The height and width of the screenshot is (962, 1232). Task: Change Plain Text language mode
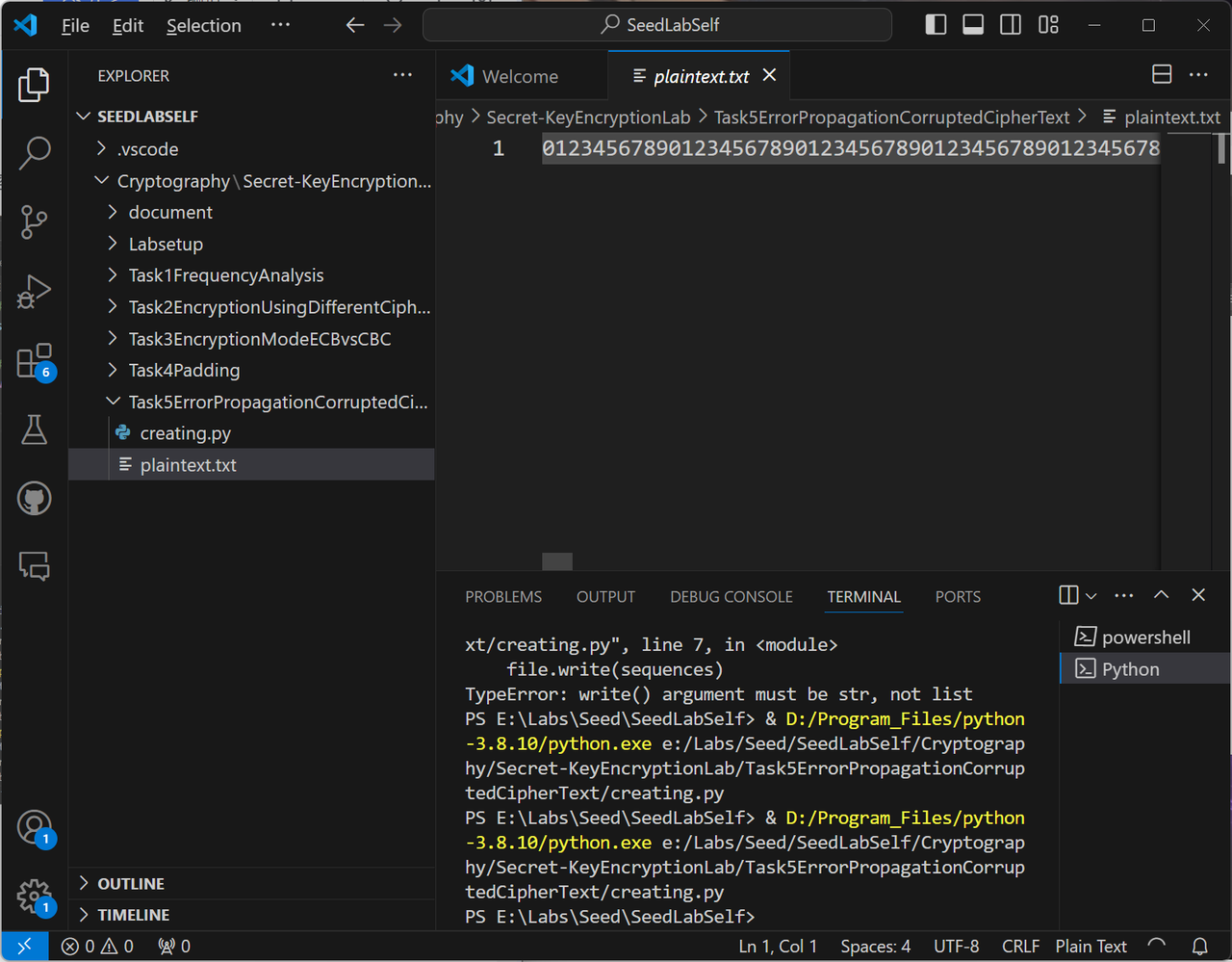point(1091,947)
